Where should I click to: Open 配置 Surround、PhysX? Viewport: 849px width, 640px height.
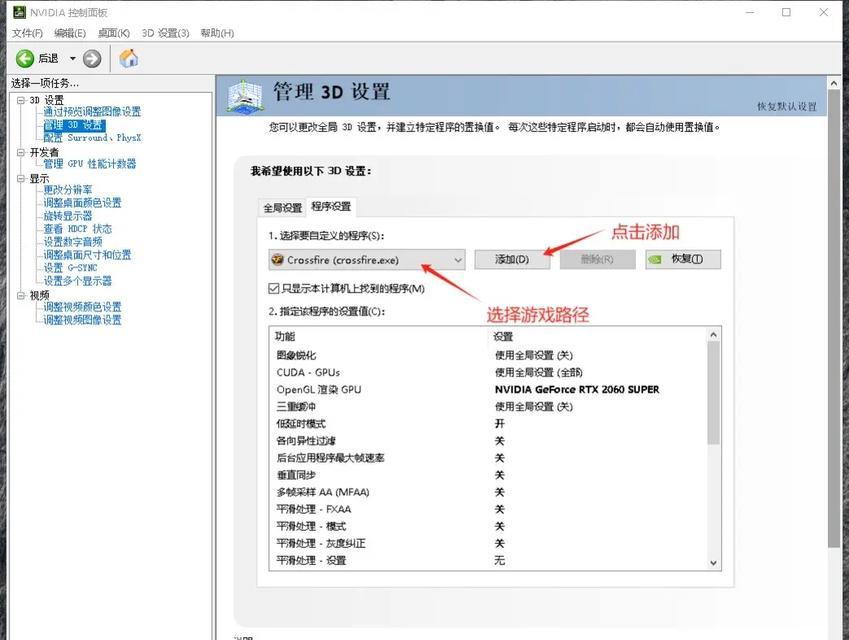point(92,138)
